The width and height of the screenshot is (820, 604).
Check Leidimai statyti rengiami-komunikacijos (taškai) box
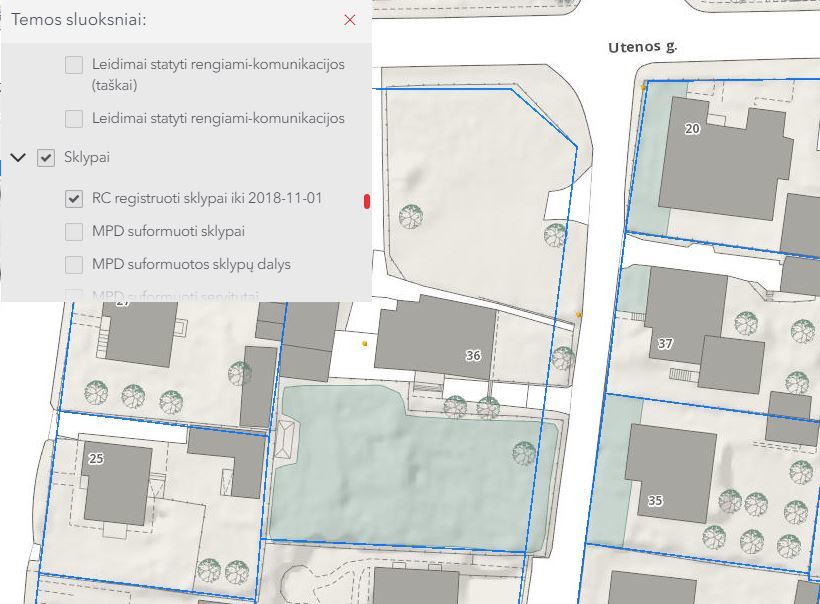74,65
